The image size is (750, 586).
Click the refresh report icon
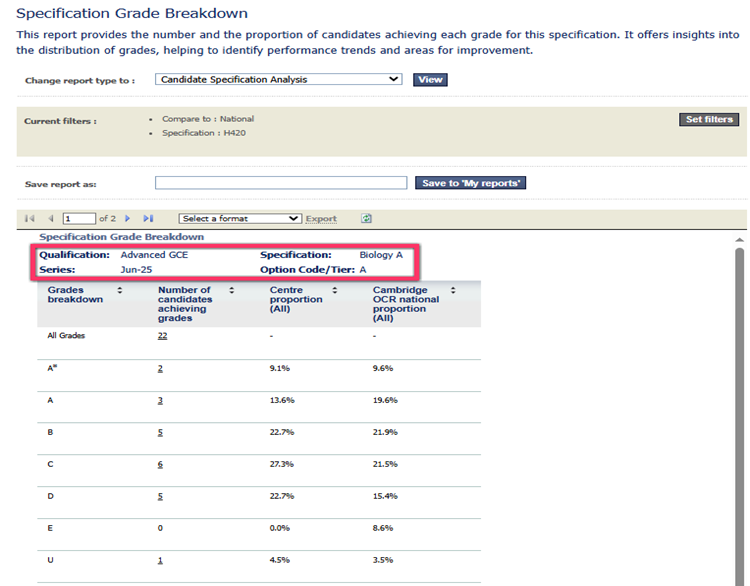click(x=367, y=218)
